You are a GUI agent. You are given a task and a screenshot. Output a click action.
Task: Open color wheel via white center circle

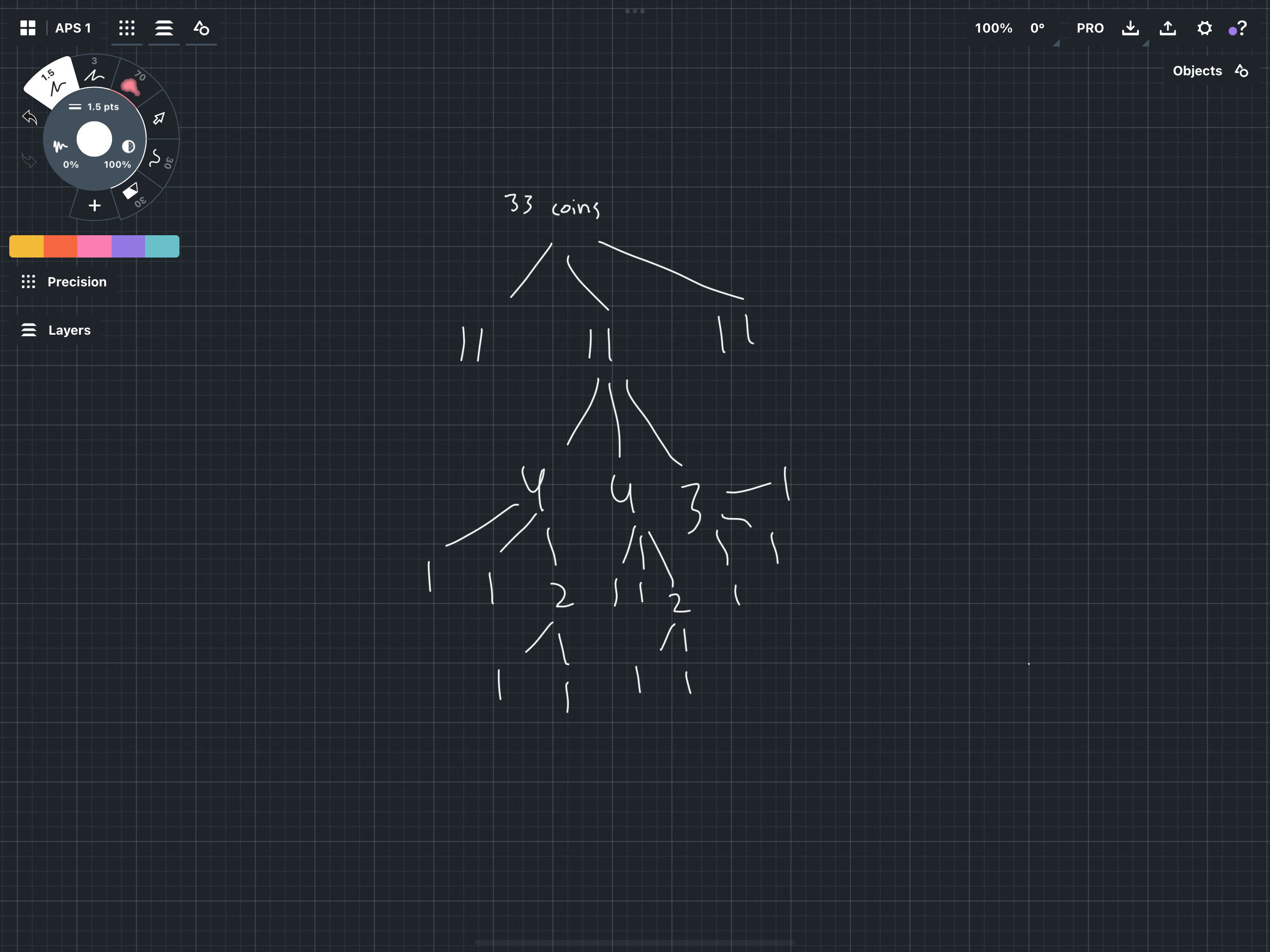[x=94, y=139]
